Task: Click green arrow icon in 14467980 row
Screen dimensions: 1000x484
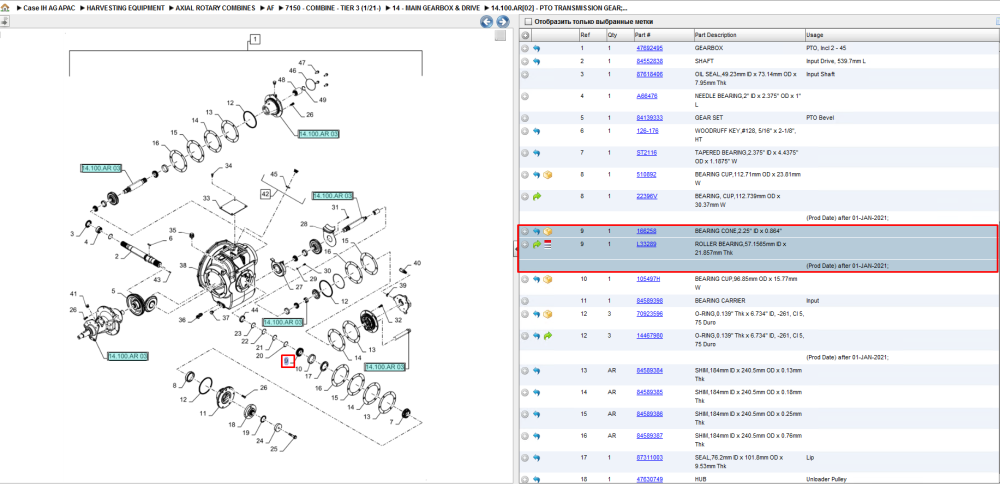Action: pyautogui.click(x=547, y=336)
